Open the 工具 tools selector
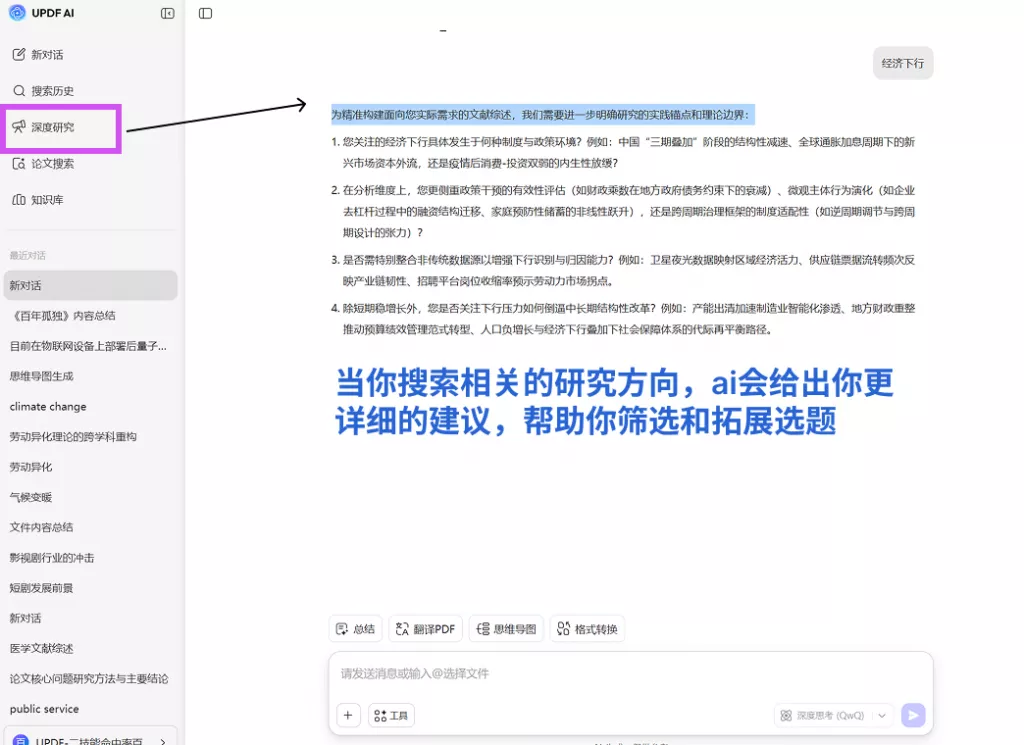The height and width of the screenshot is (745, 1024). click(391, 715)
